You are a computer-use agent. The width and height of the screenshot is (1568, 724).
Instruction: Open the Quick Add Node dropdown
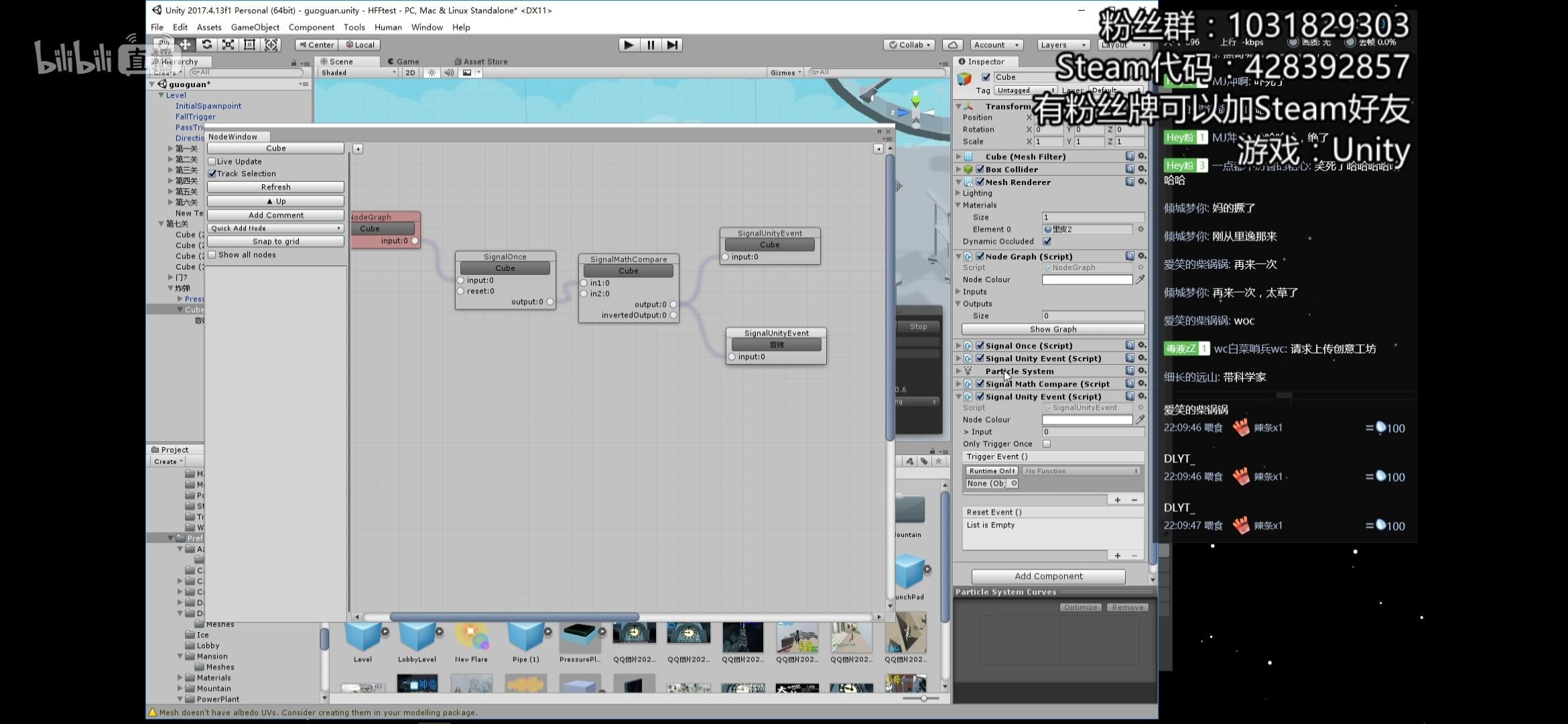click(275, 228)
